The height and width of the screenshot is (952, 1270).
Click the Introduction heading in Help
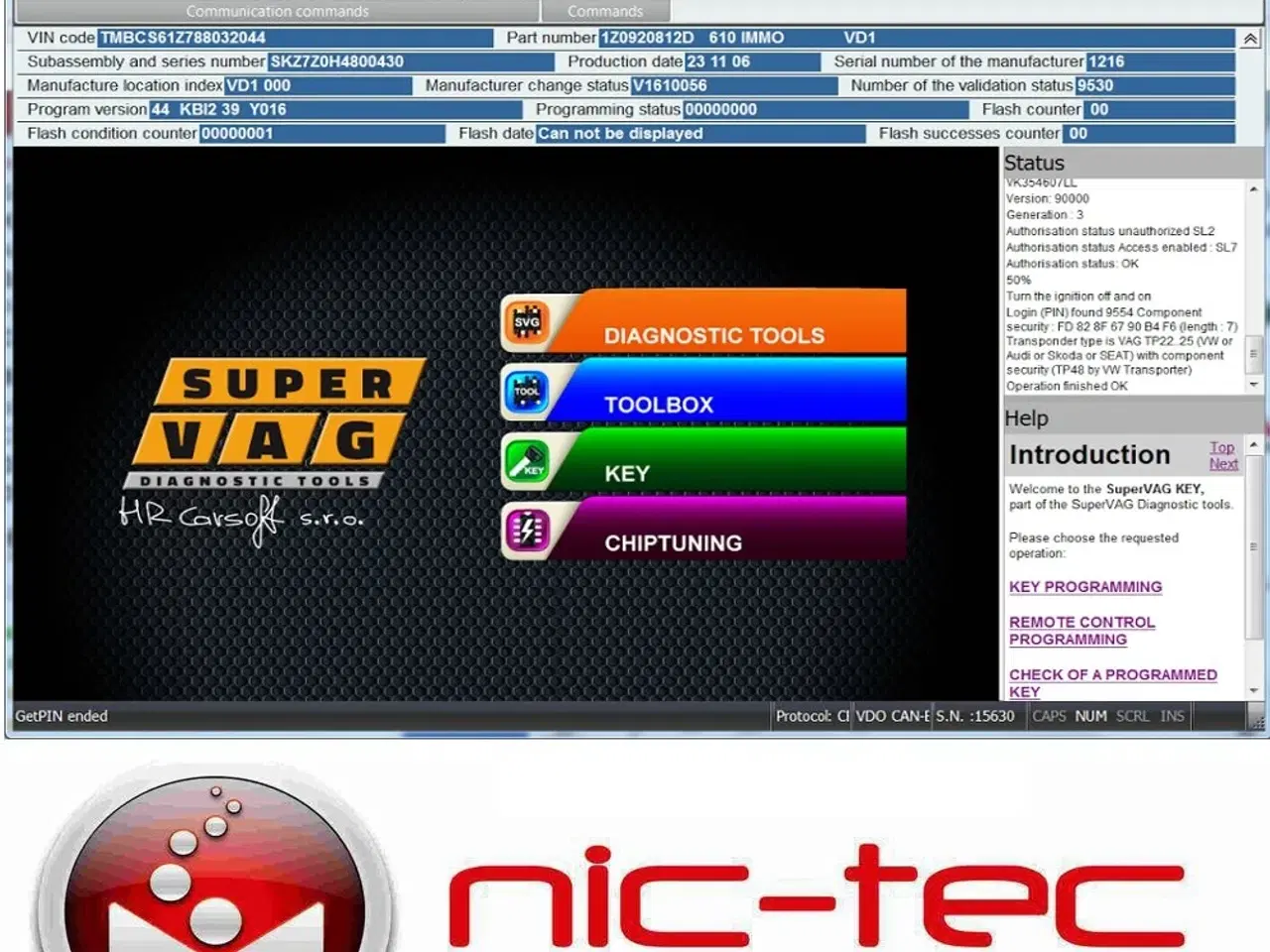click(x=1089, y=454)
